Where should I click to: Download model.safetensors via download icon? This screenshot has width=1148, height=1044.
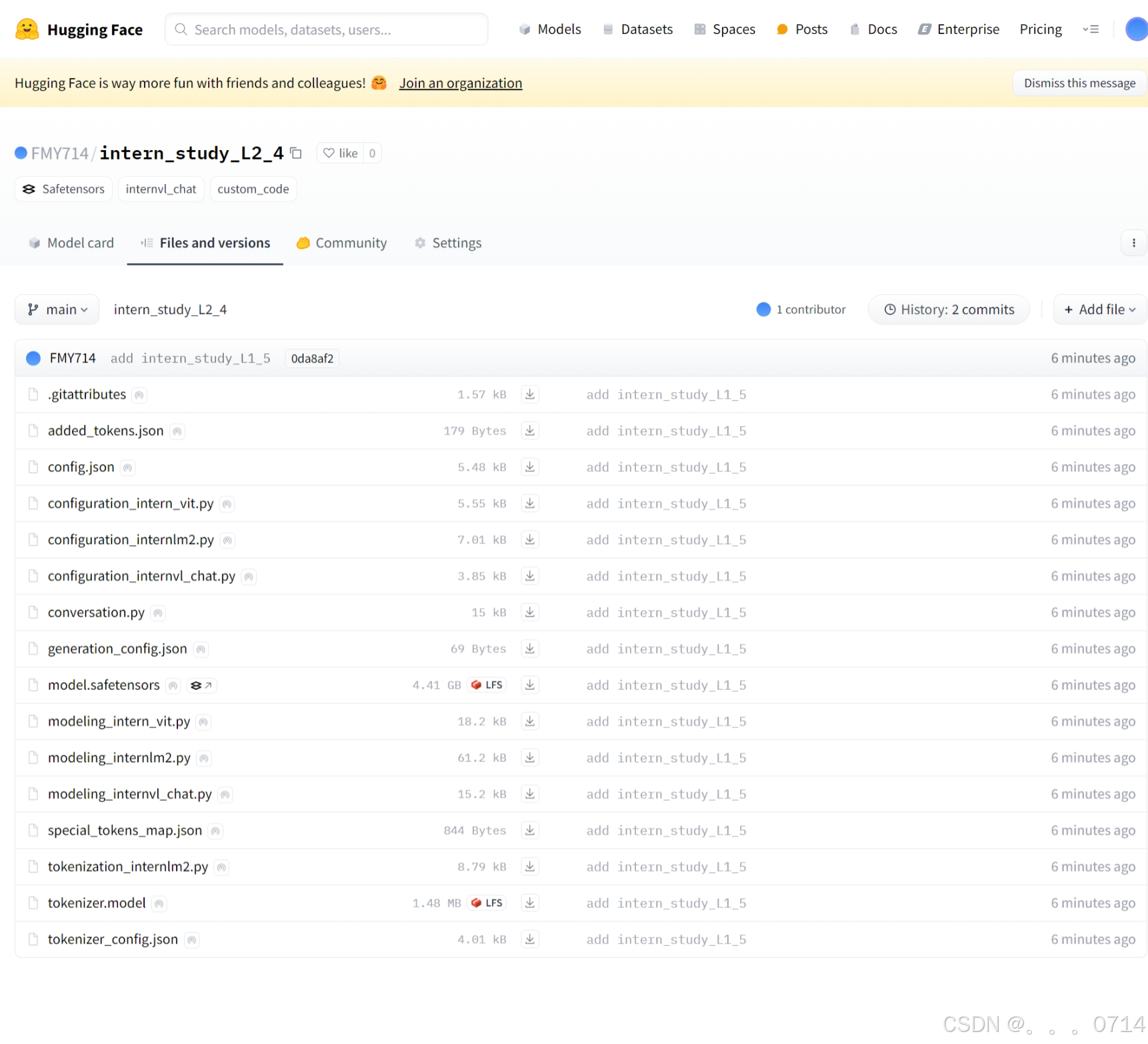tap(529, 685)
